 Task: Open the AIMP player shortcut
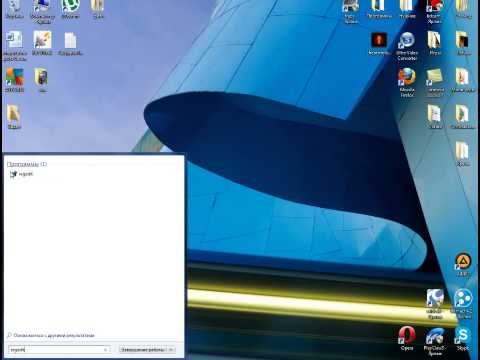463,265
